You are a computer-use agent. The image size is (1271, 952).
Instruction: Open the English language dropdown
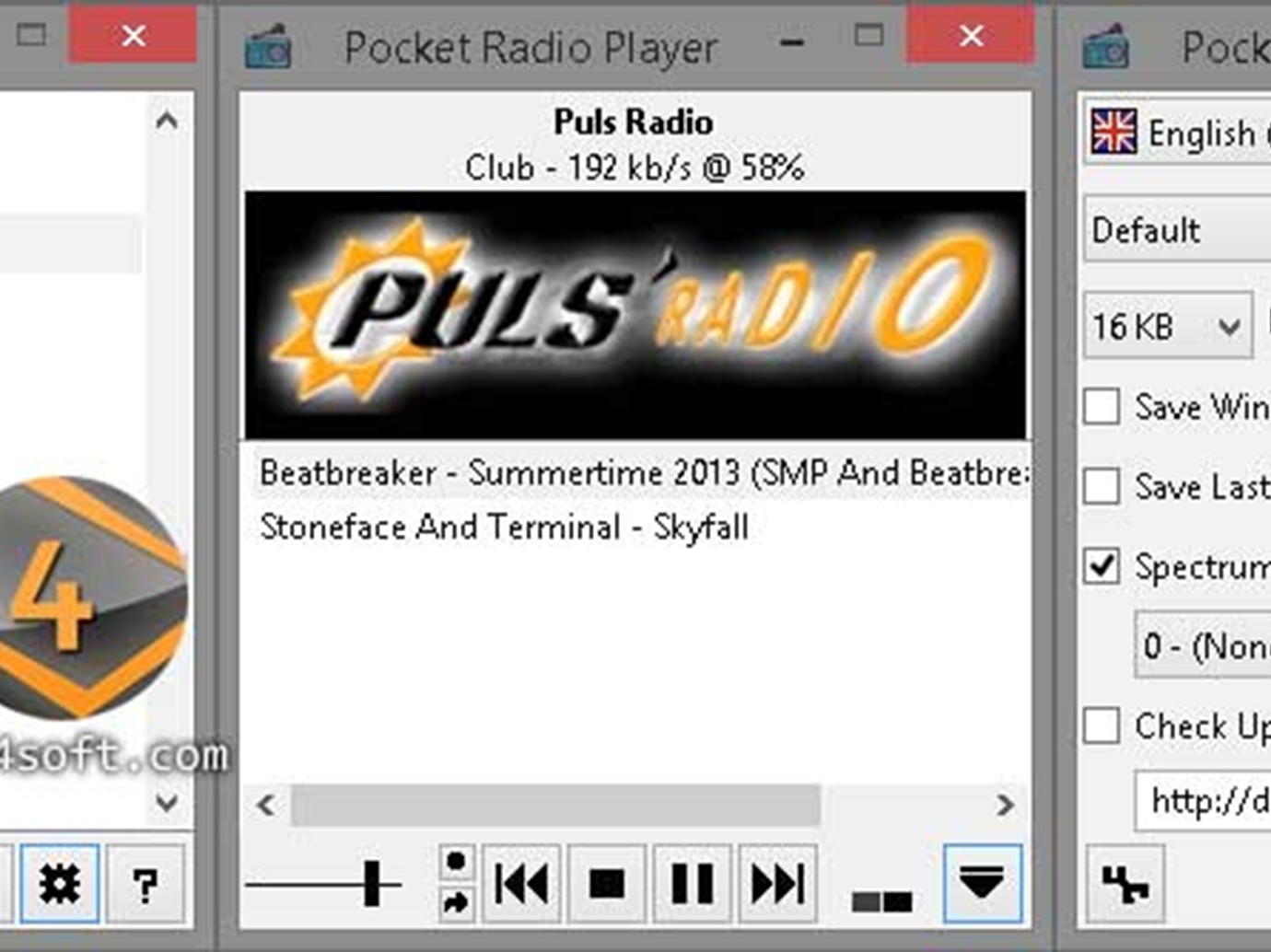click(1178, 133)
